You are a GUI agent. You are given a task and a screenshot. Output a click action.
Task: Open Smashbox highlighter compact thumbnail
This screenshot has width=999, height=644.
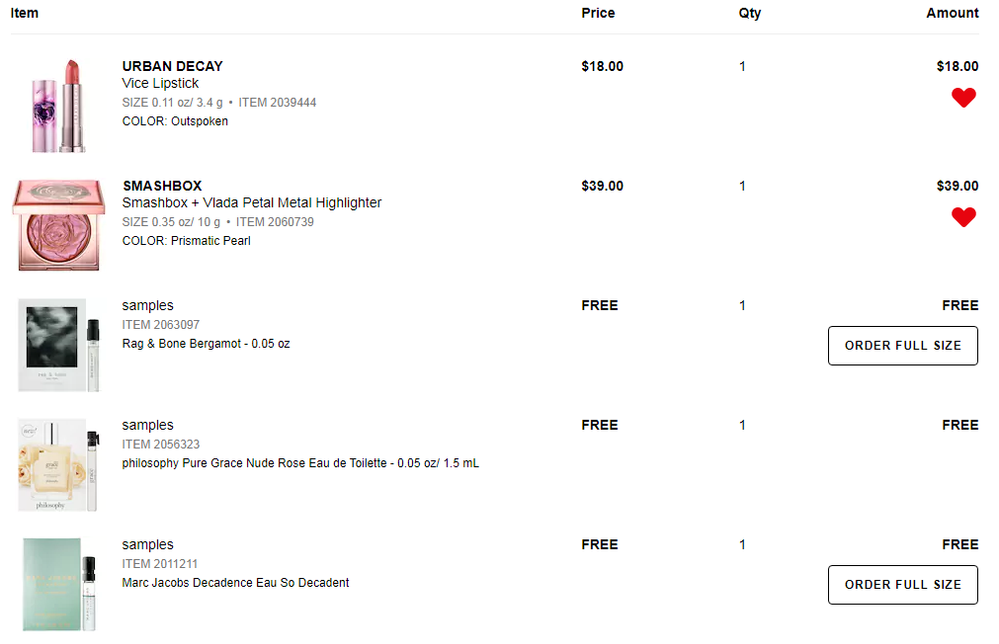click(x=57, y=225)
